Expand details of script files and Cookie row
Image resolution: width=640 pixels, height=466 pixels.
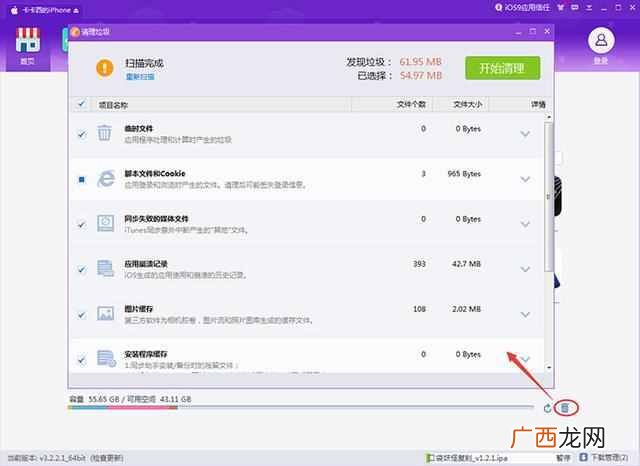coord(525,179)
